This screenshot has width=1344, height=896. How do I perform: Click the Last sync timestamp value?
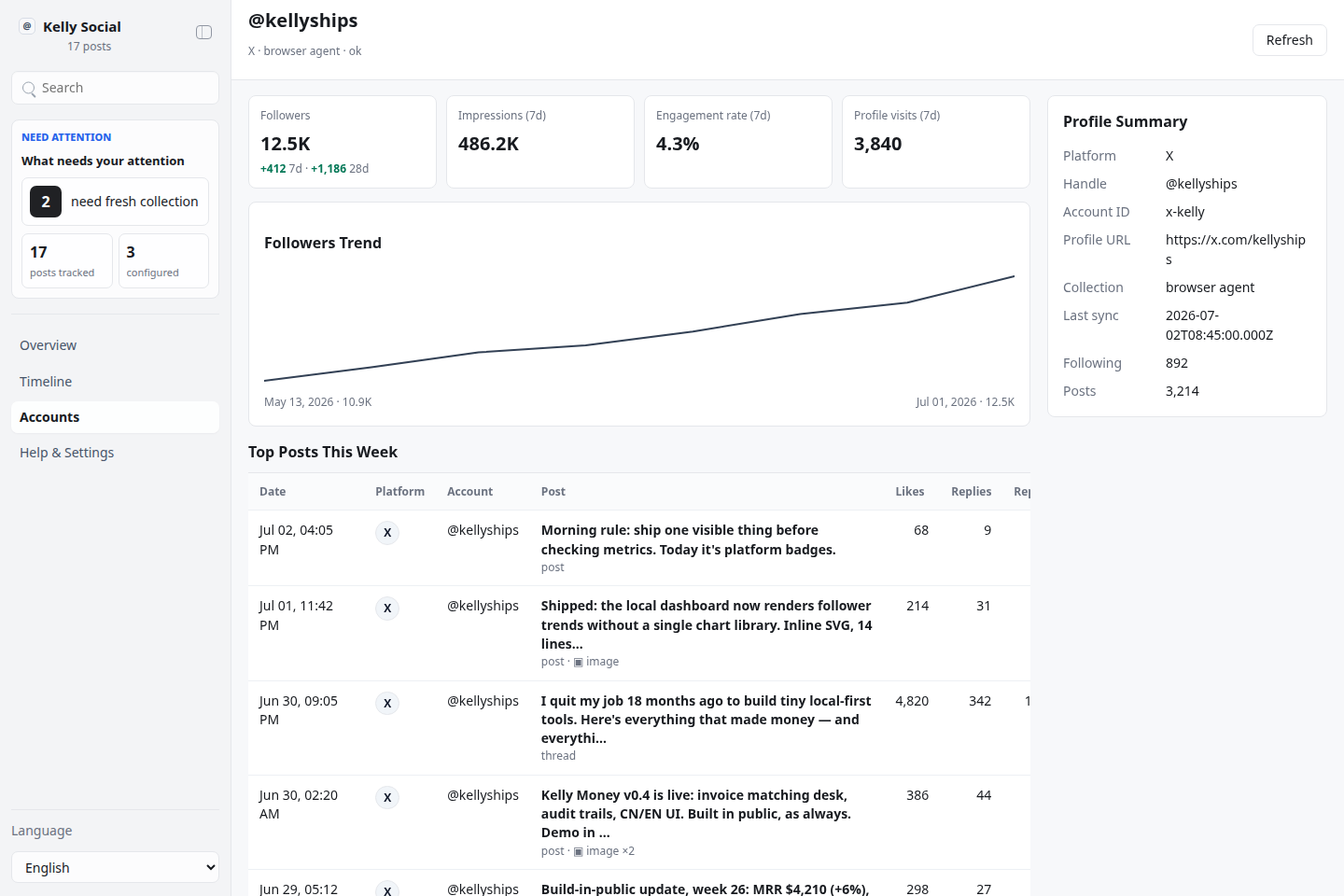[x=1219, y=325]
